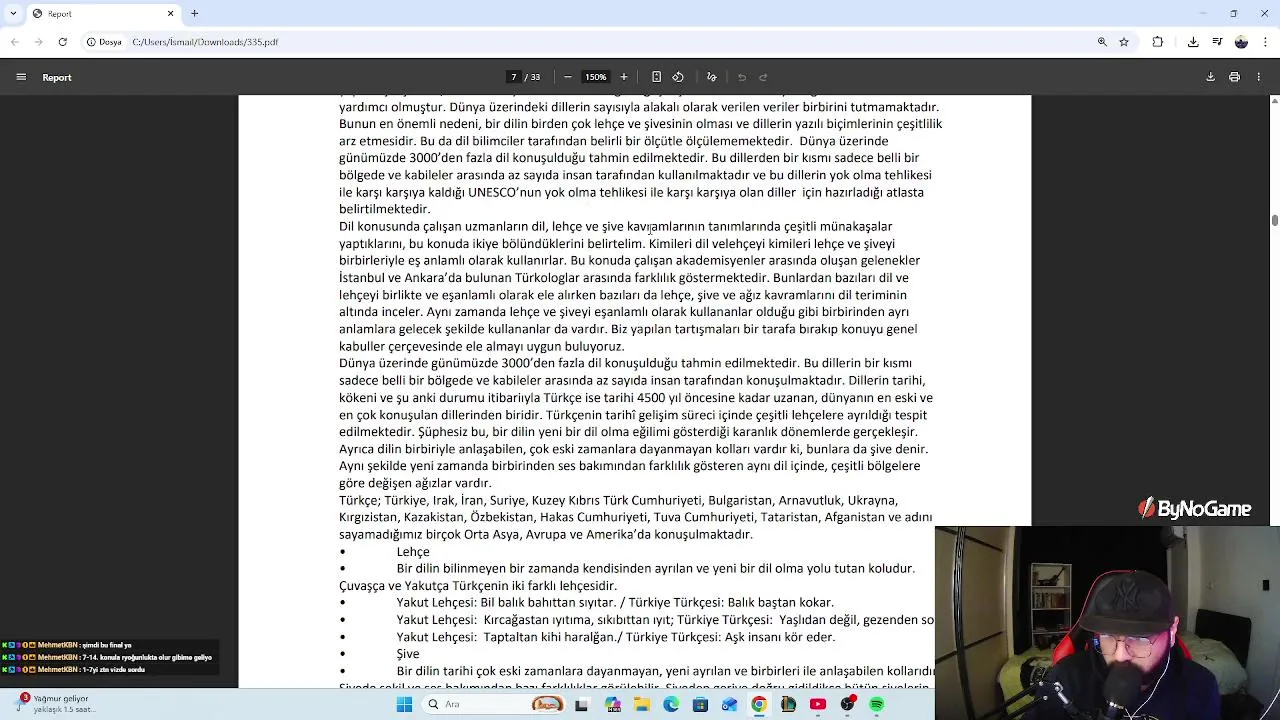Screen dimensions: 1280x720
Task: Click the bullet item 'Şive'
Action: 408,654
